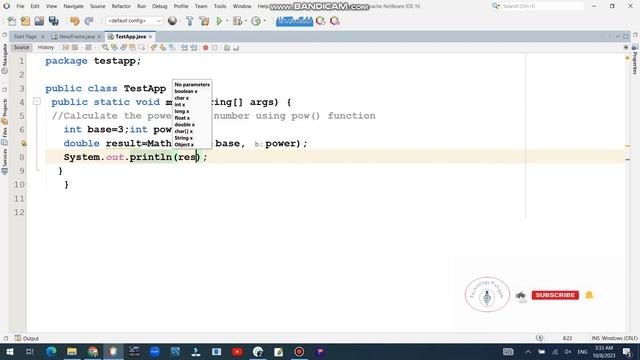
Task: Select the 'double x' parameter entry in popup
Action: coord(184,124)
